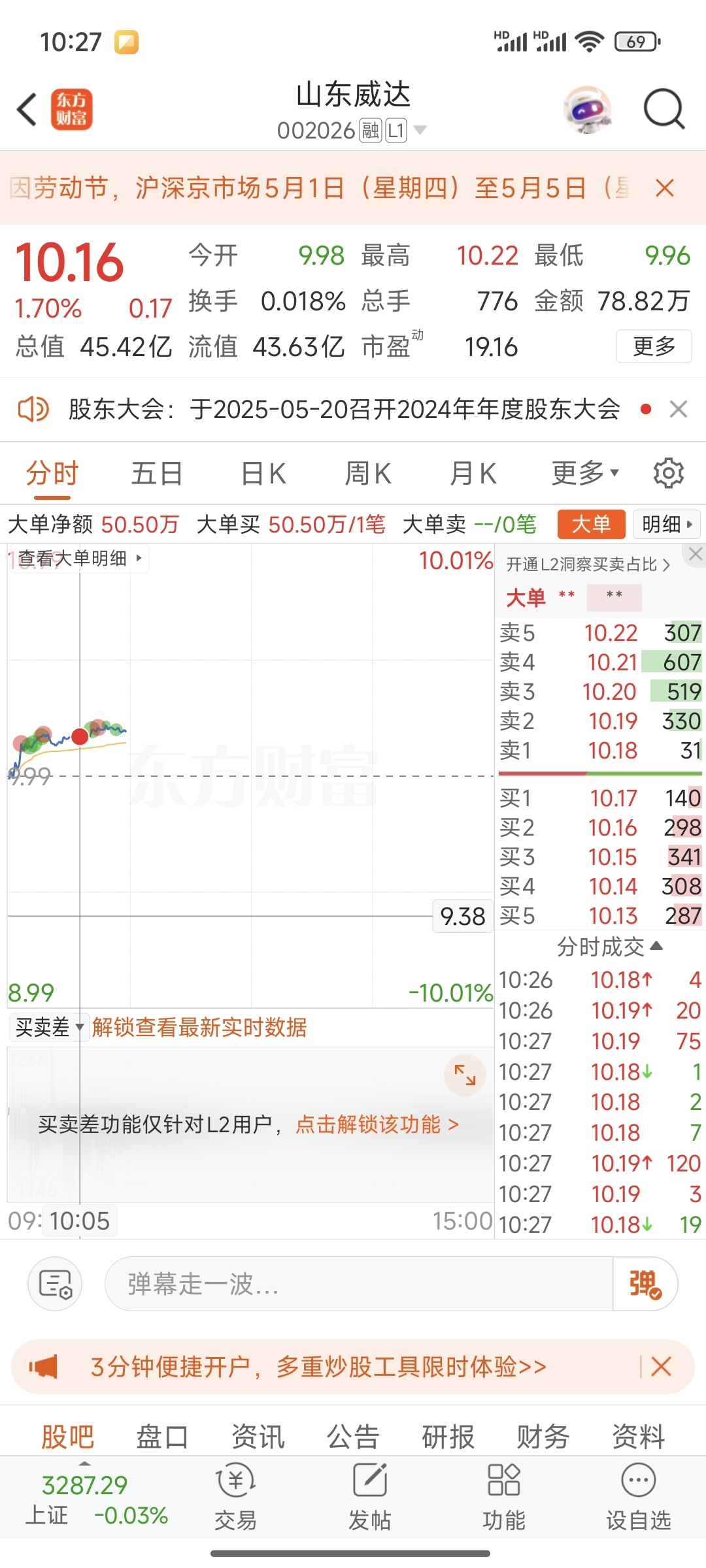Tap the 买5 10.13 order row
706x1568 pixels.
tap(600, 915)
